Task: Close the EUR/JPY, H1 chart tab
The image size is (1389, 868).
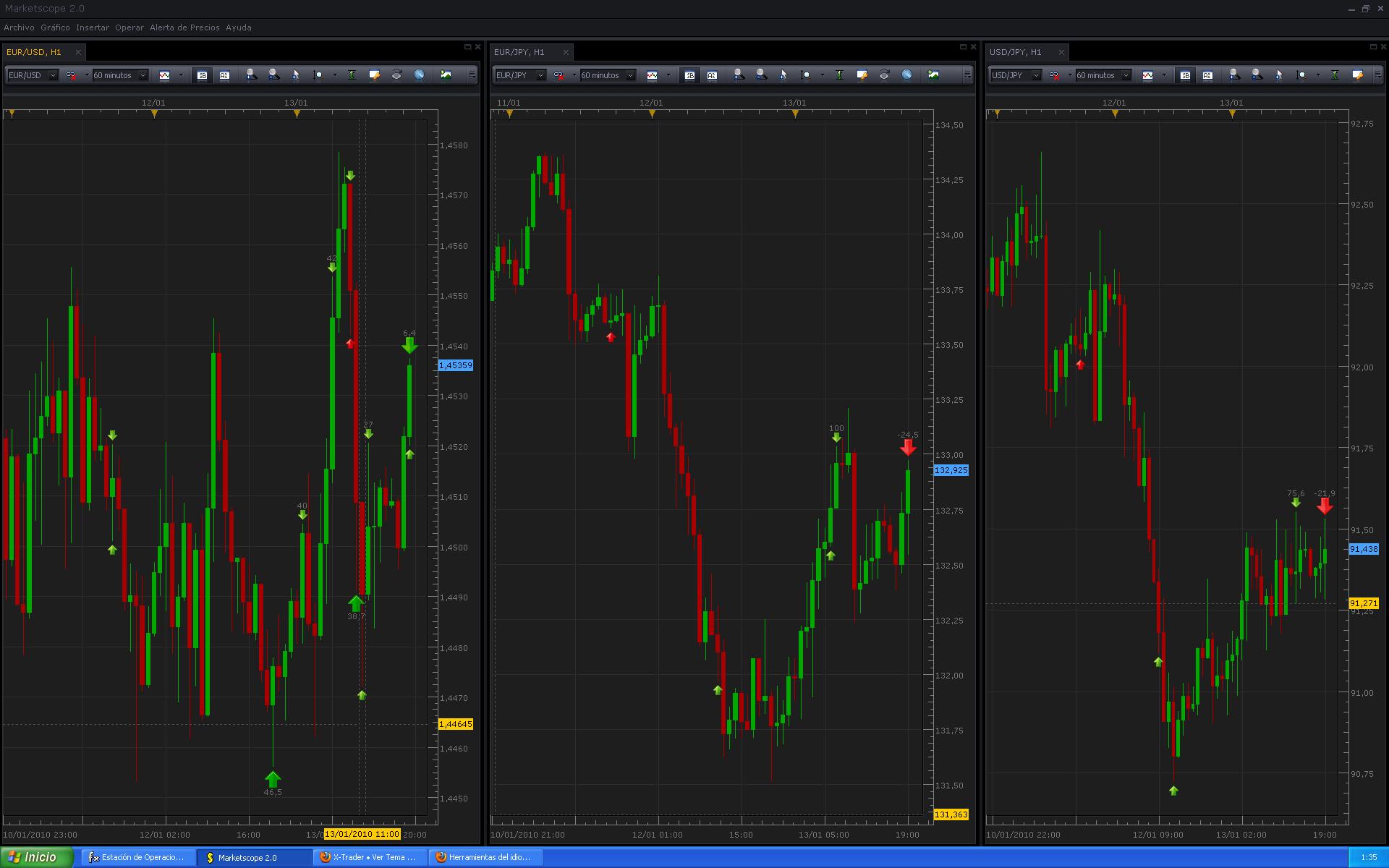Action: [566, 52]
